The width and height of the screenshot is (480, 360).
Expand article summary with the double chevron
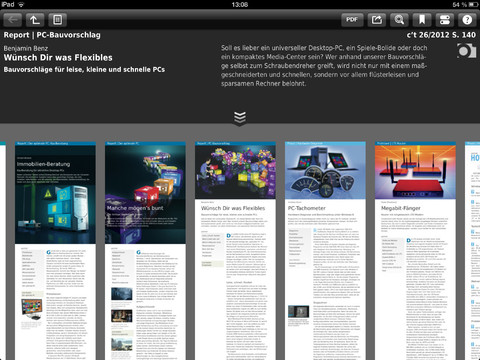pyautogui.click(x=240, y=118)
